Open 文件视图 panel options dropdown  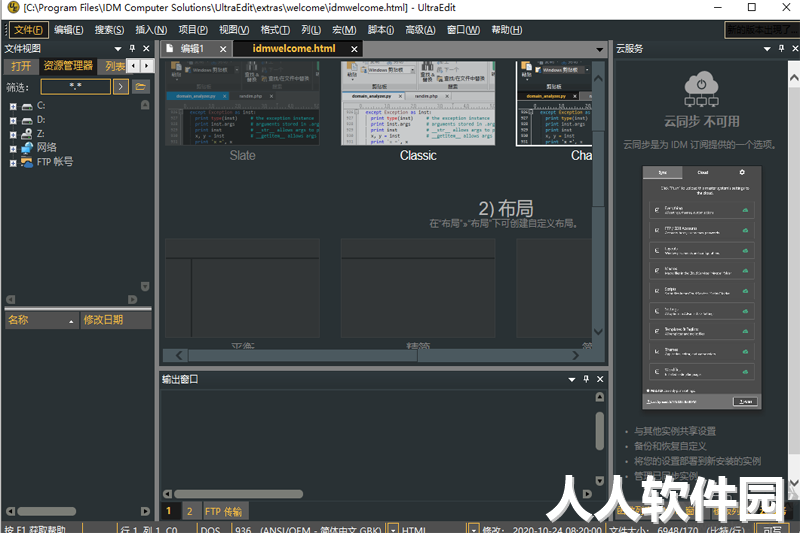tap(118, 49)
